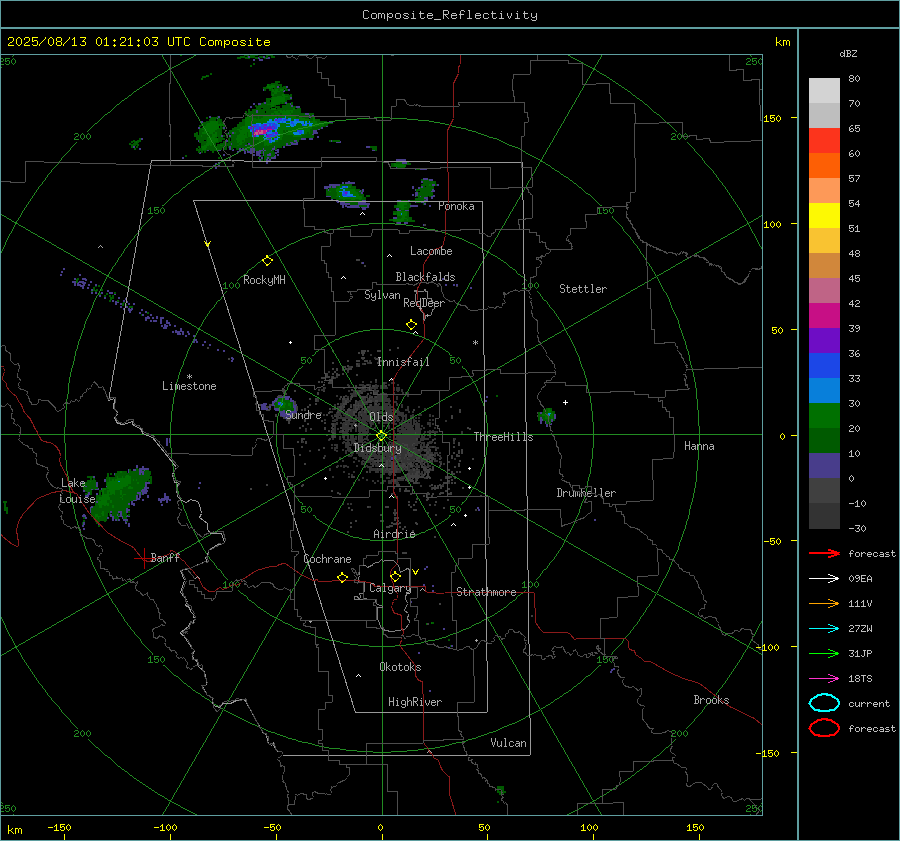Click the storm cell beside Sundre
900x841 pixels.
[282, 405]
